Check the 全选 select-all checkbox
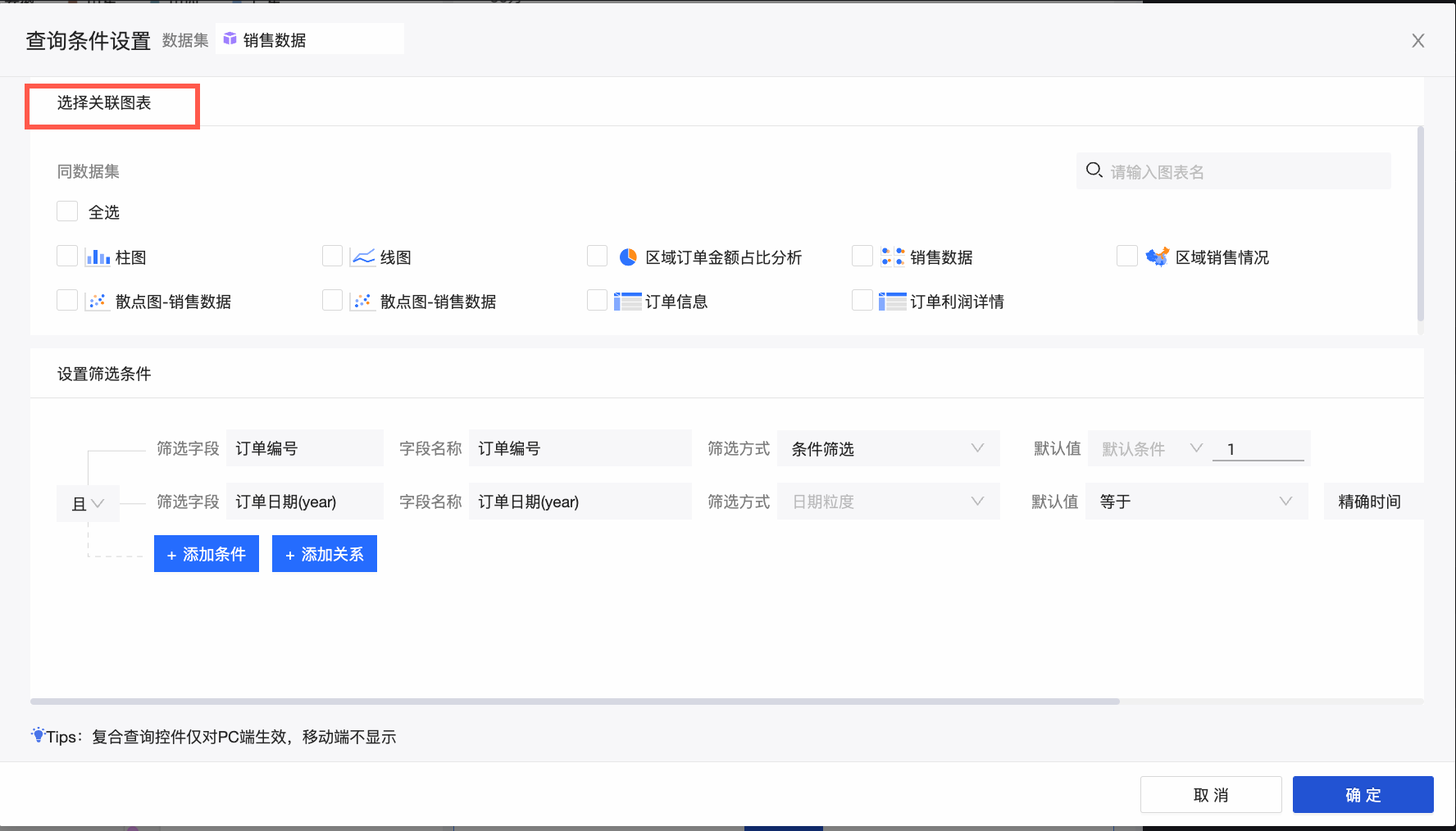The height and width of the screenshot is (831, 1456). click(x=67, y=211)
